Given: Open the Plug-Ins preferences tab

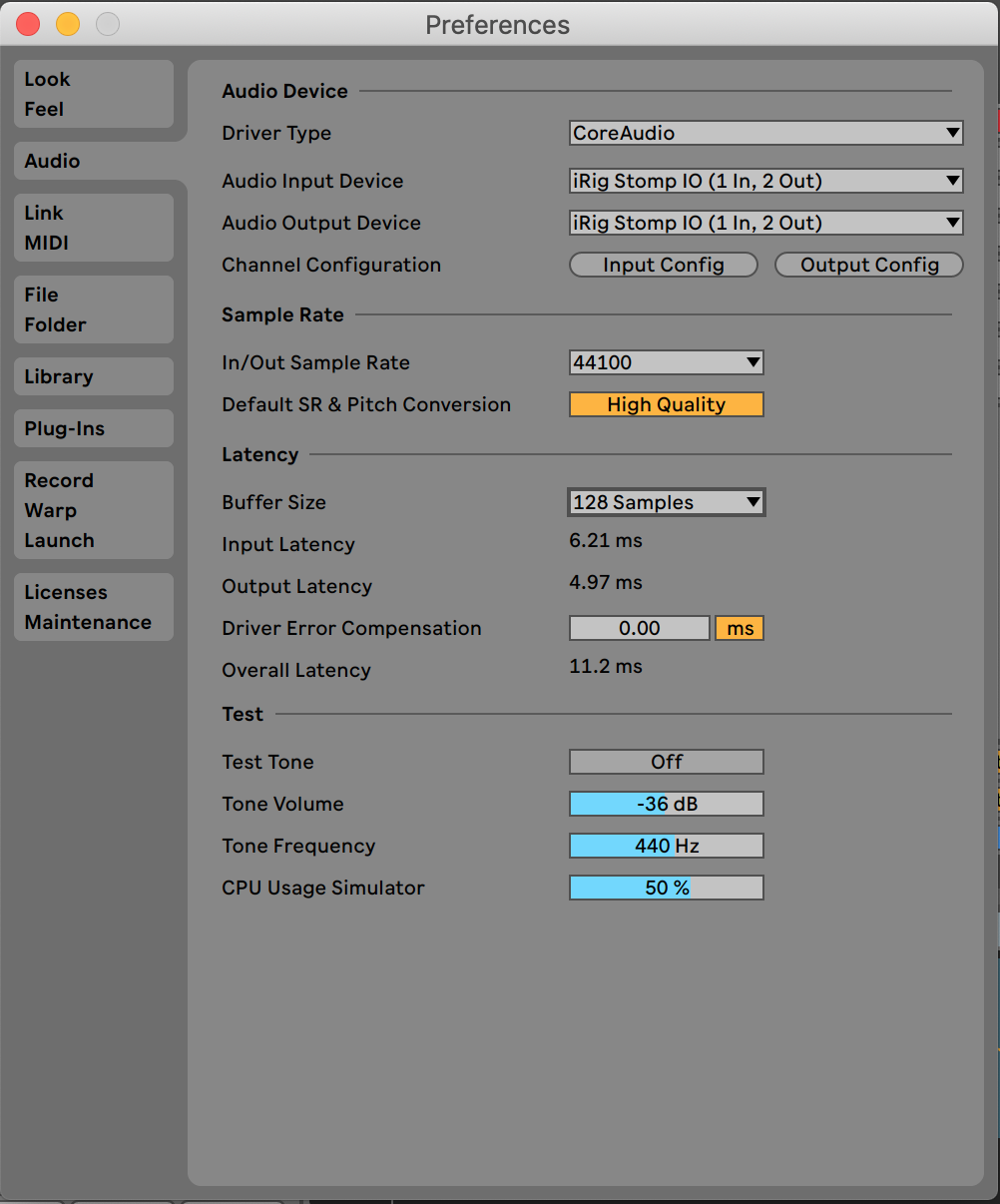Looking at the screenshot, I should point(93,428).
